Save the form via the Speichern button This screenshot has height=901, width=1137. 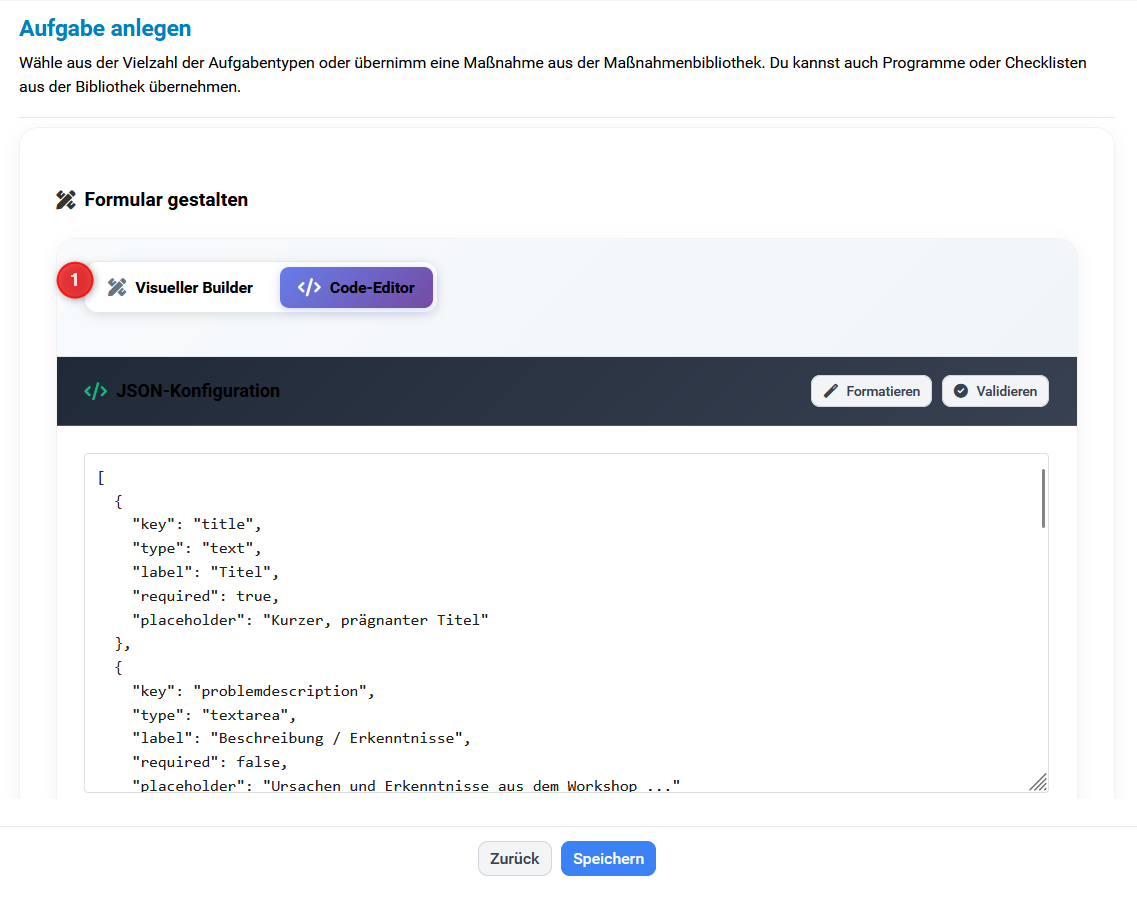tap(608, 858)
